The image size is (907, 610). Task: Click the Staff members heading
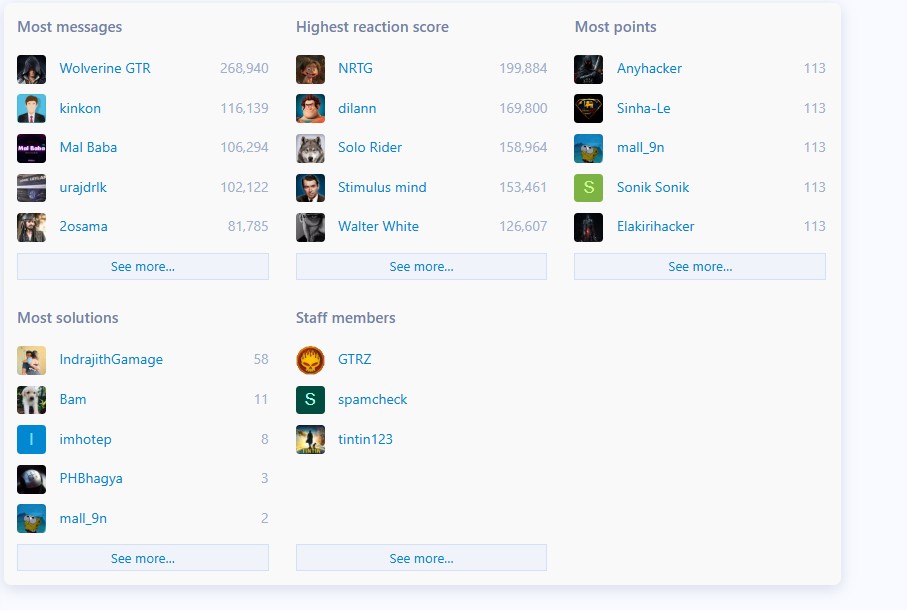click(345, 318)
